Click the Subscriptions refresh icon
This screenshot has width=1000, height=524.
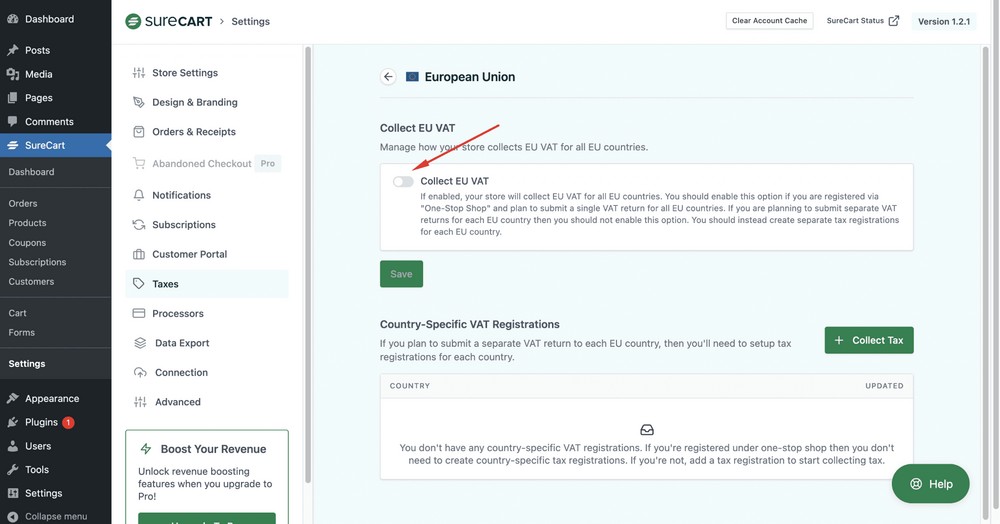click(x=138, y=224)
